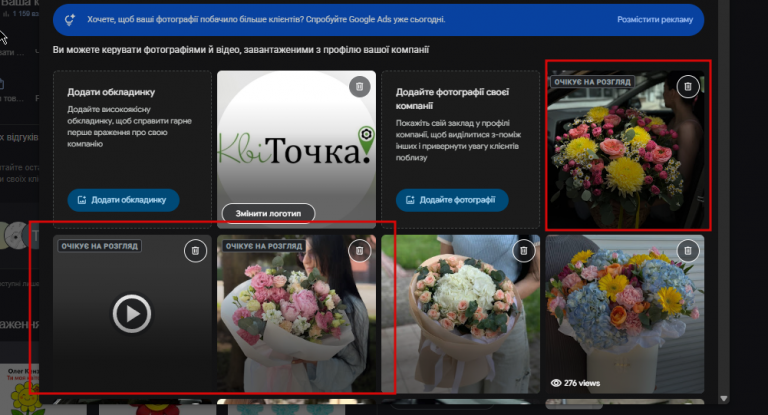Play the pending review video
768x415 pixels.
click(x=132, y=314)
